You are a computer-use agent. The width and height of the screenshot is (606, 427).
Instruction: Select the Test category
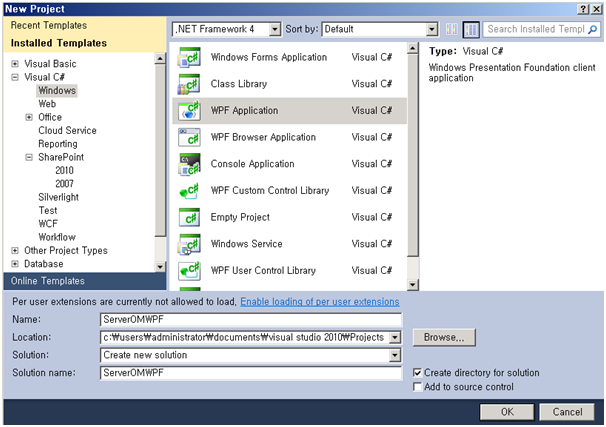[48, 211]
